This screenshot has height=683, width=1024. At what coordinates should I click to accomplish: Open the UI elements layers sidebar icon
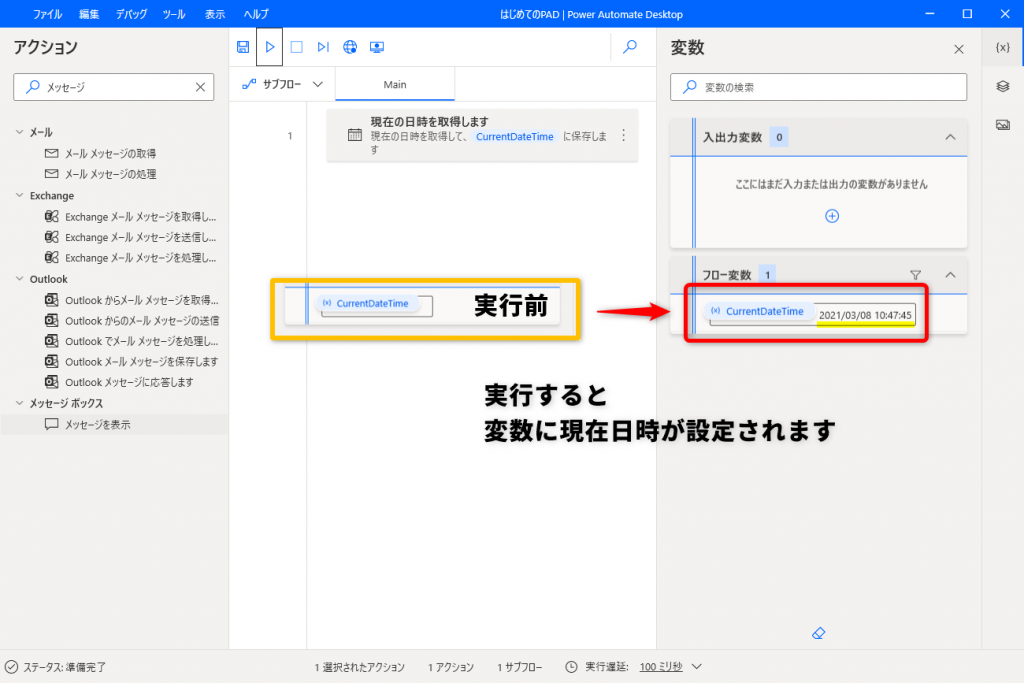point(1002,86)
